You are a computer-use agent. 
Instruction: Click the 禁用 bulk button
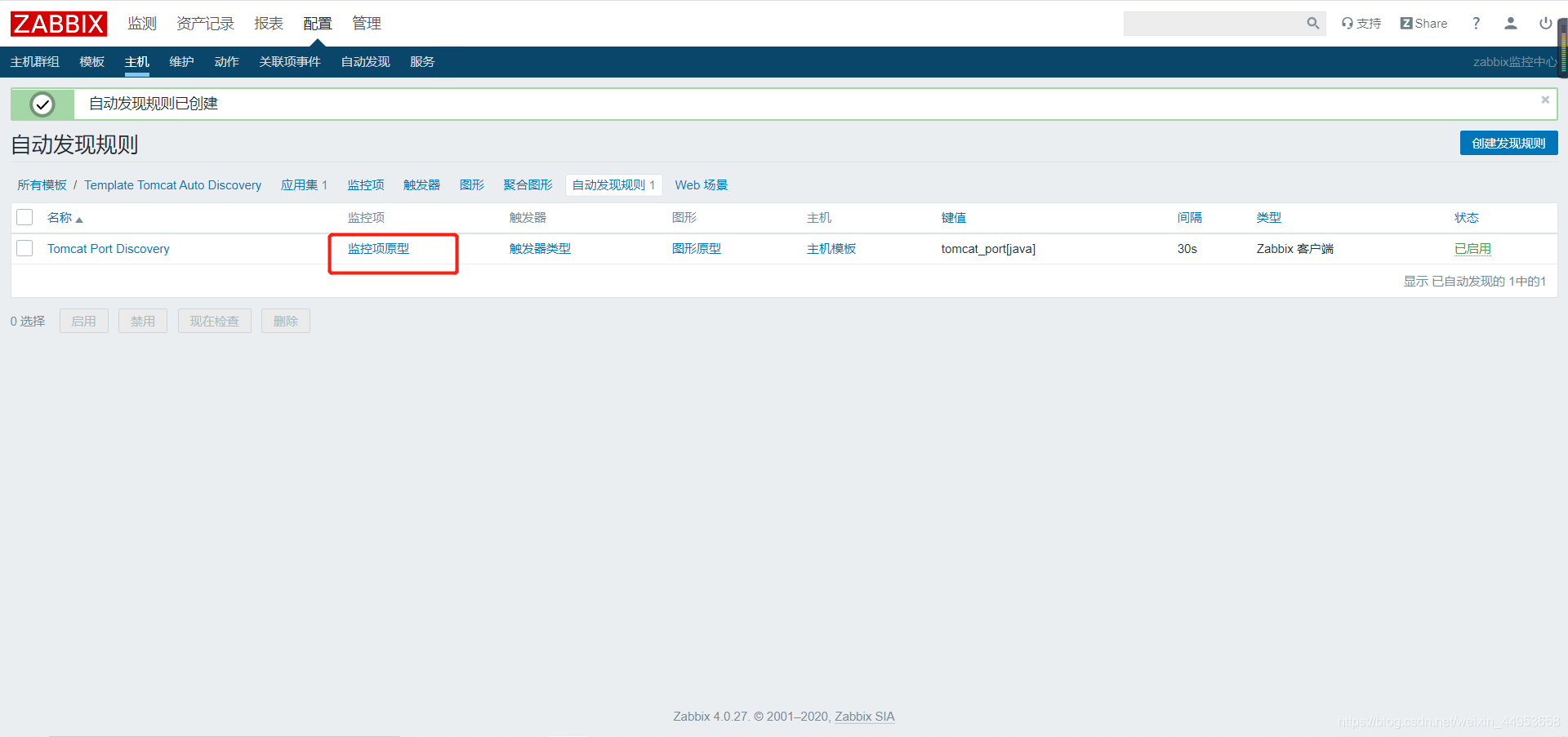143,321
